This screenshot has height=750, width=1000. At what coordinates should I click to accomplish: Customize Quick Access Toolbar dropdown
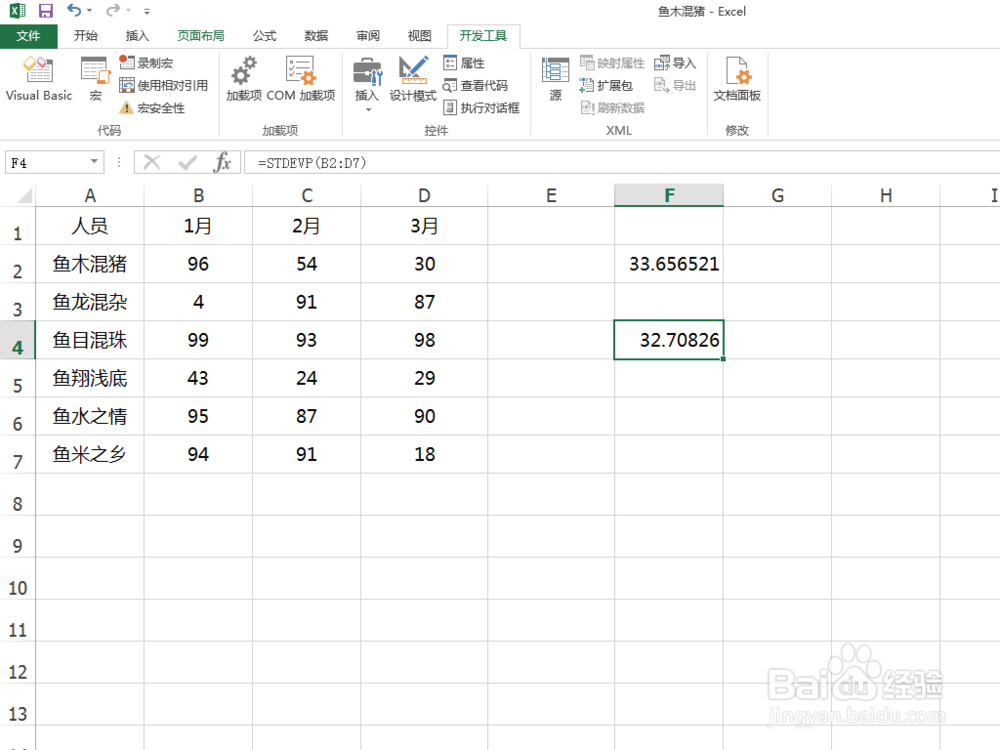click(x=147, y=11)
